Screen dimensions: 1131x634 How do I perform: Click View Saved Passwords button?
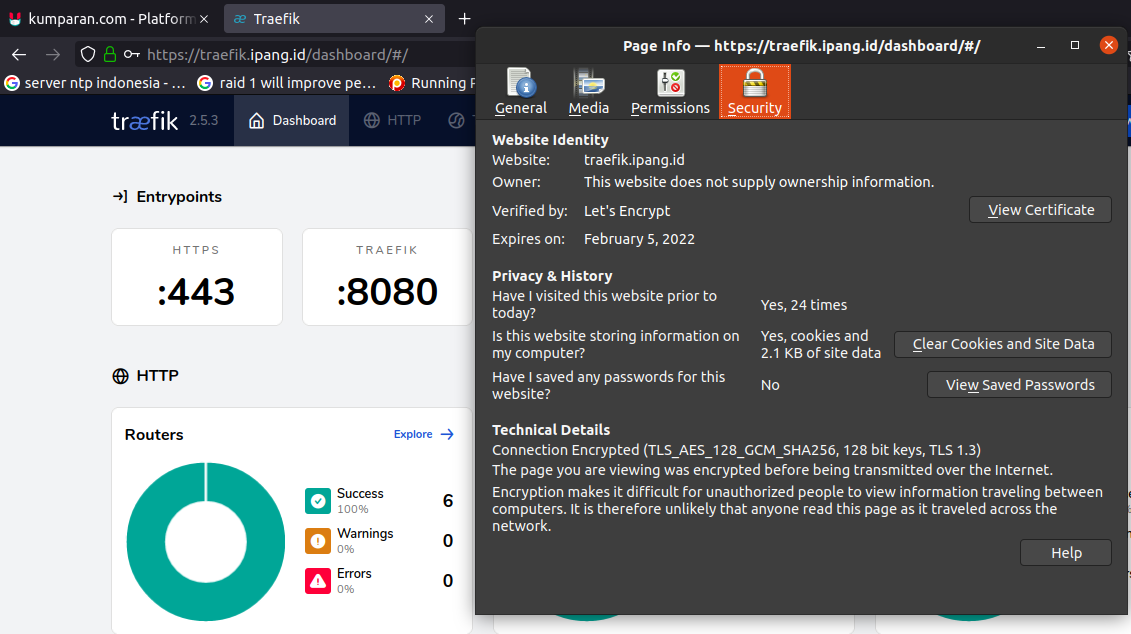[x=1018, y=384]
